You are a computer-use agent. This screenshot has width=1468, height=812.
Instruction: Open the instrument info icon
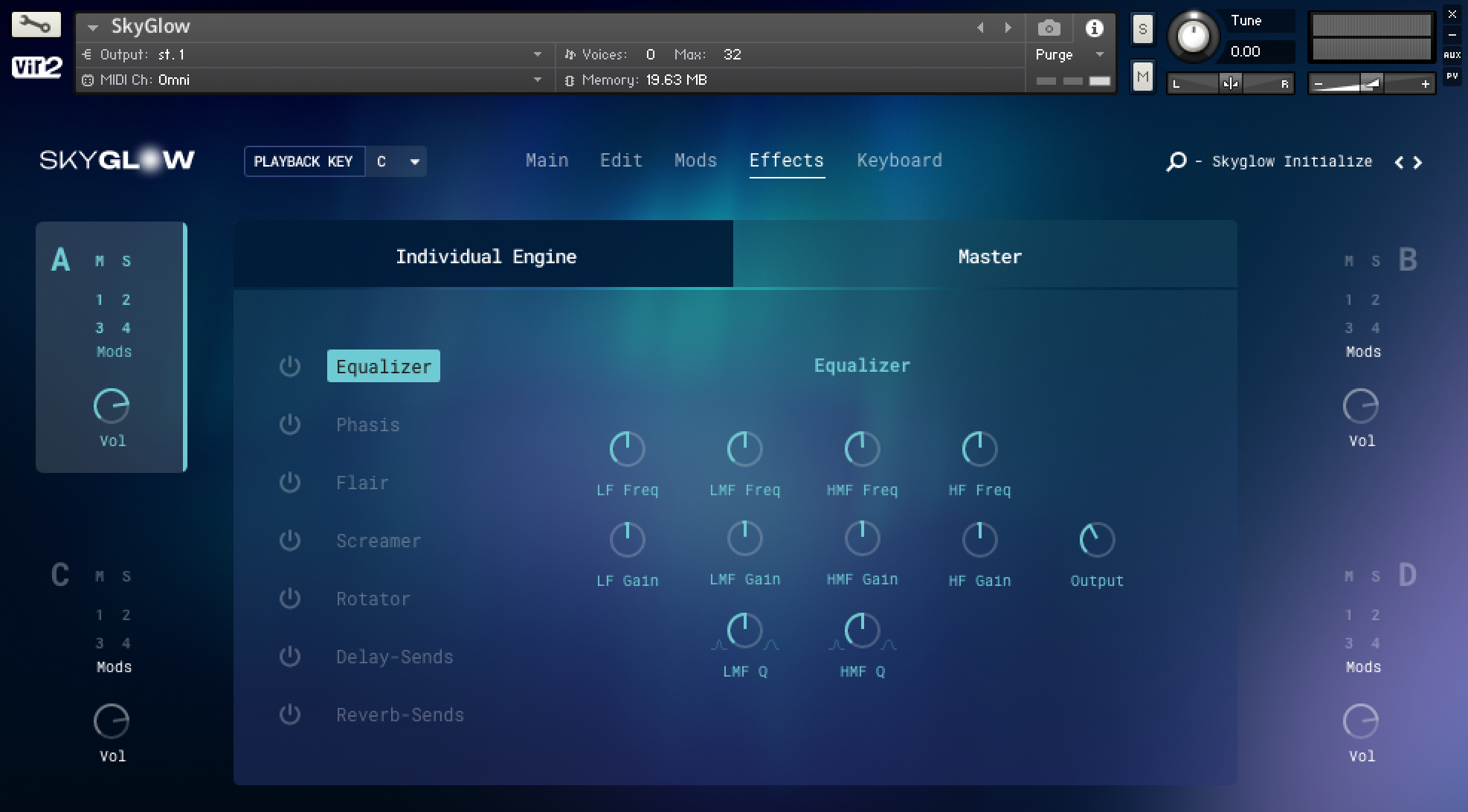(x=1093, y=28)
